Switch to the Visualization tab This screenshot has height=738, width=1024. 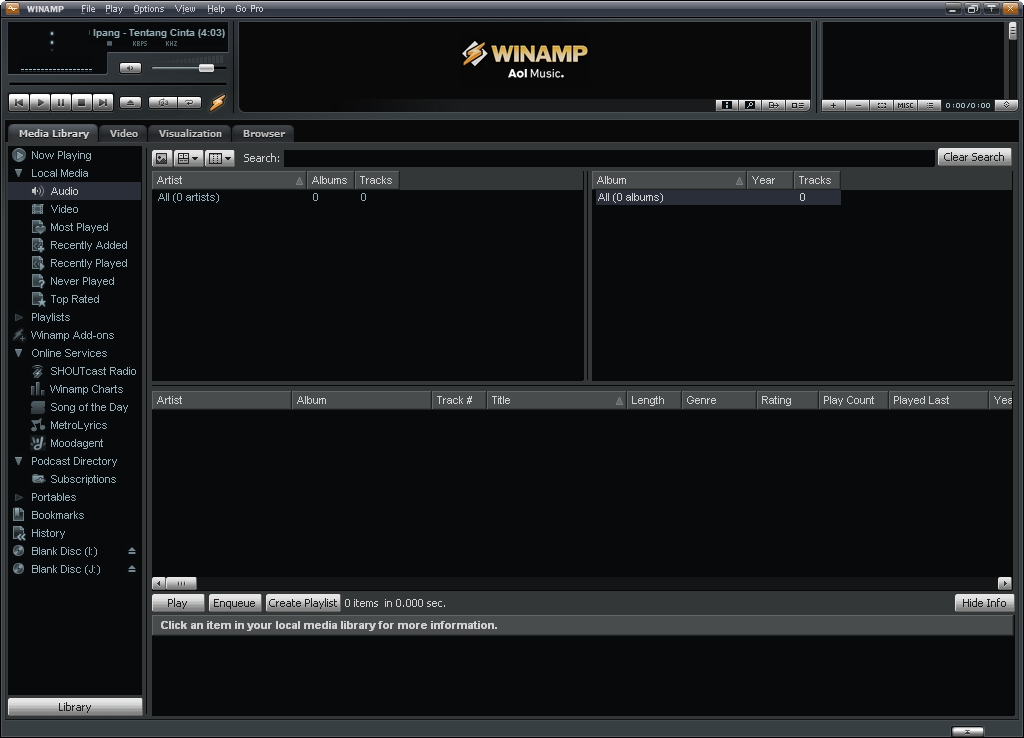tap(189, 133)
